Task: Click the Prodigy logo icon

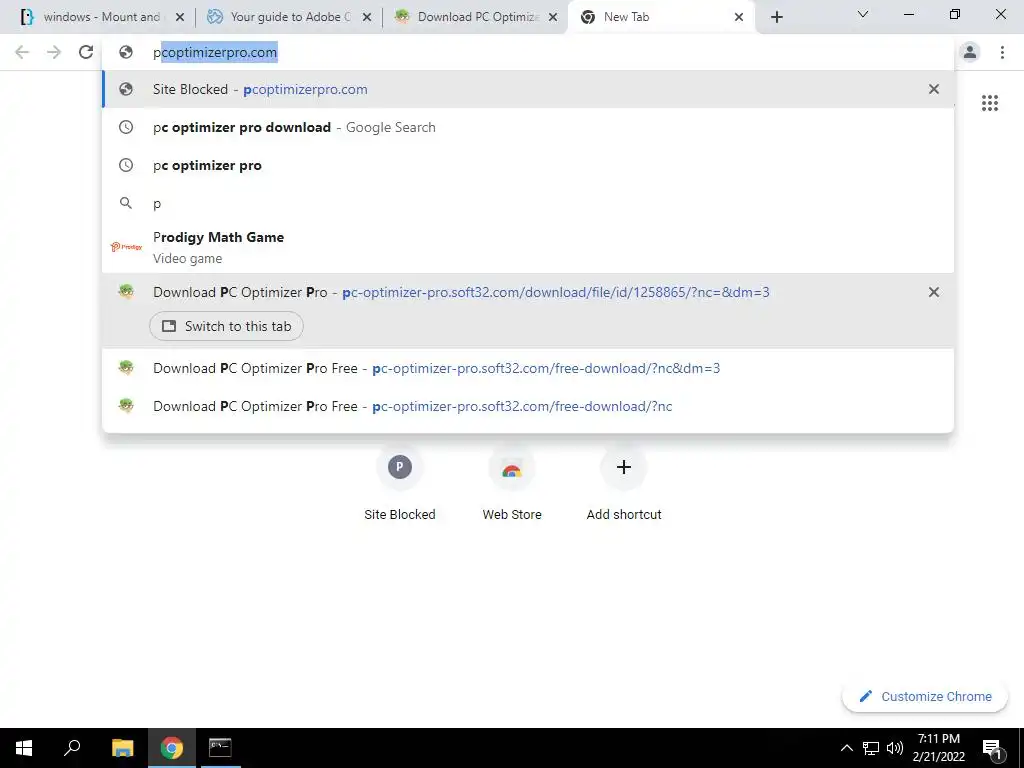Action: coord(126,247)
